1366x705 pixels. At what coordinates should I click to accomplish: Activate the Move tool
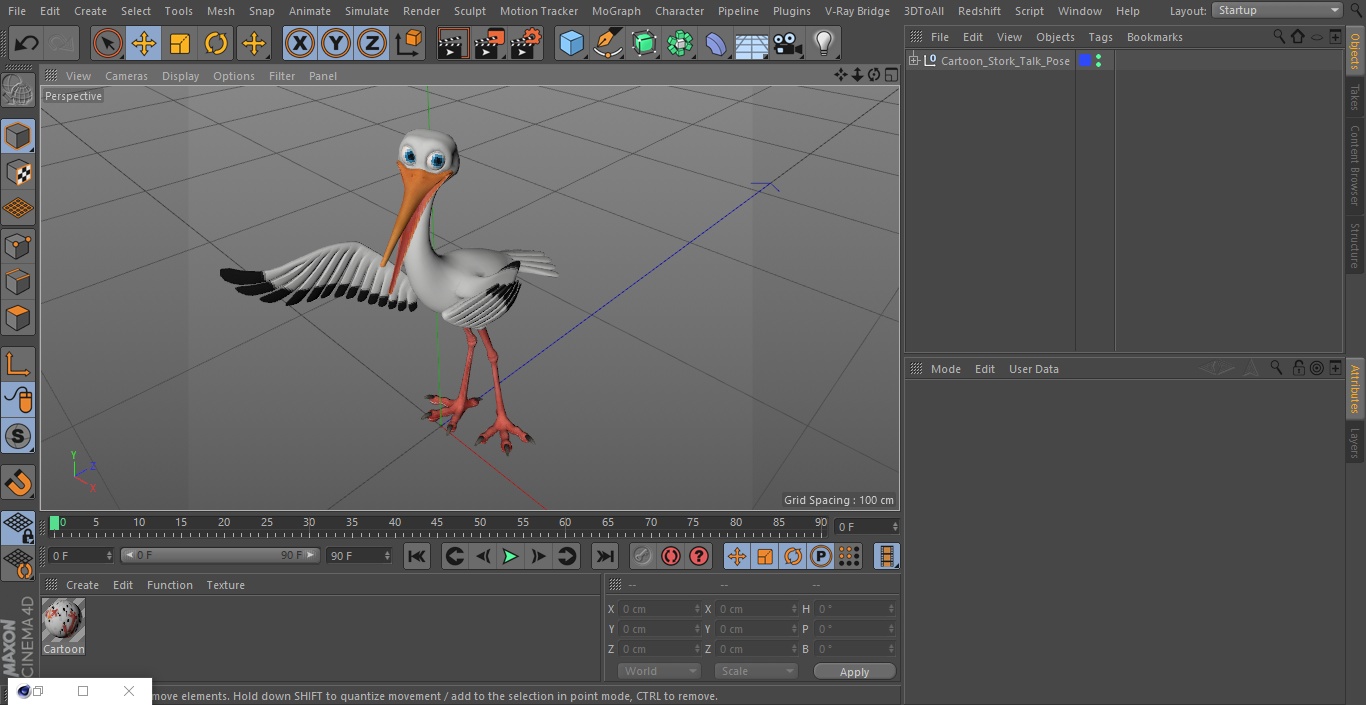[144, 43]
